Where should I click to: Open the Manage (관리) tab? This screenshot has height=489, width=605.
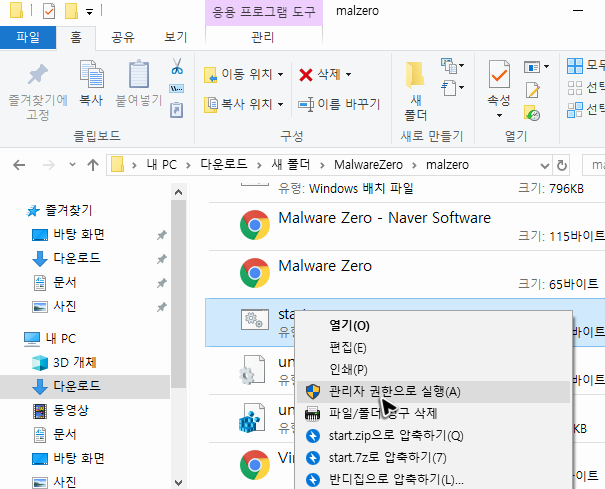[x=263, y=37]
